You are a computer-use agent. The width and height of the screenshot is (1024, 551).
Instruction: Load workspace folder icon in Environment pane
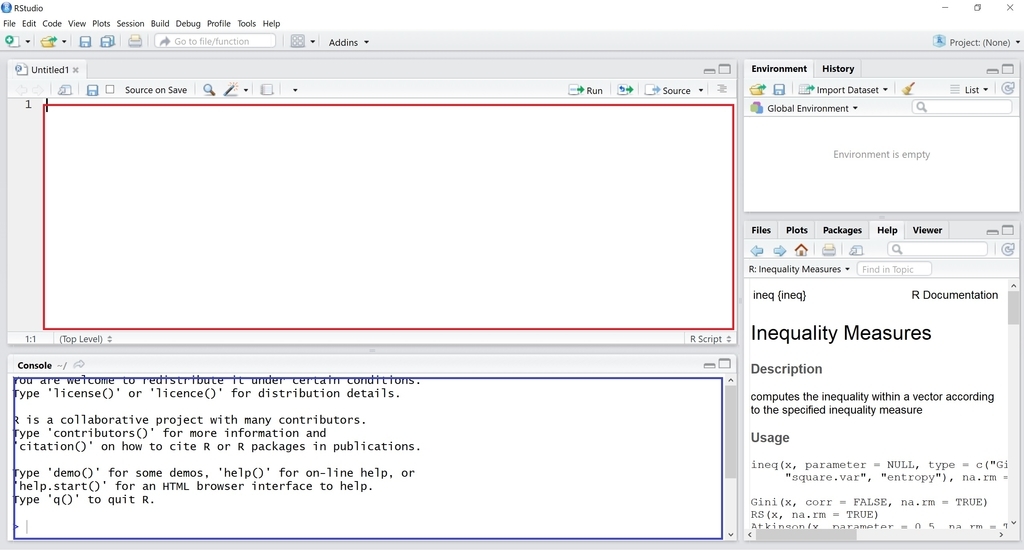tap(758, 89)
